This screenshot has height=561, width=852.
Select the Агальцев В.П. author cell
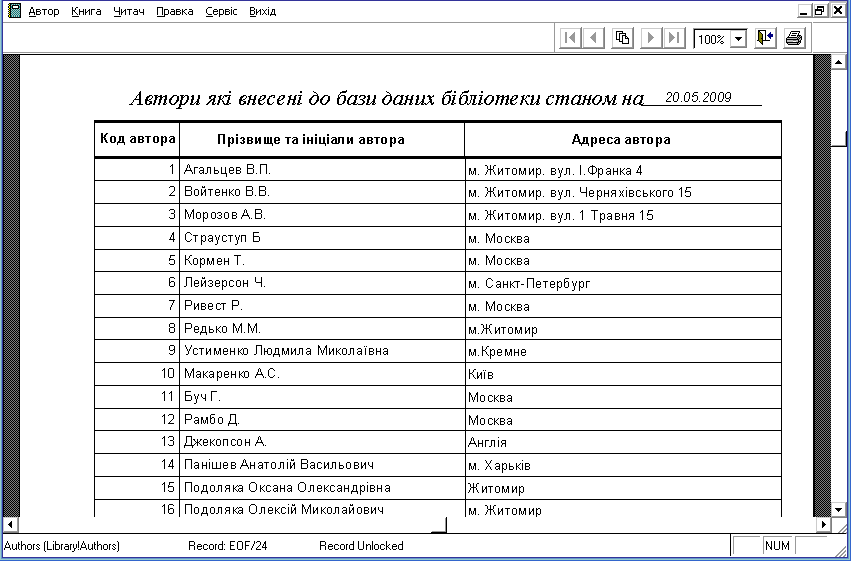tap(322, 170)
